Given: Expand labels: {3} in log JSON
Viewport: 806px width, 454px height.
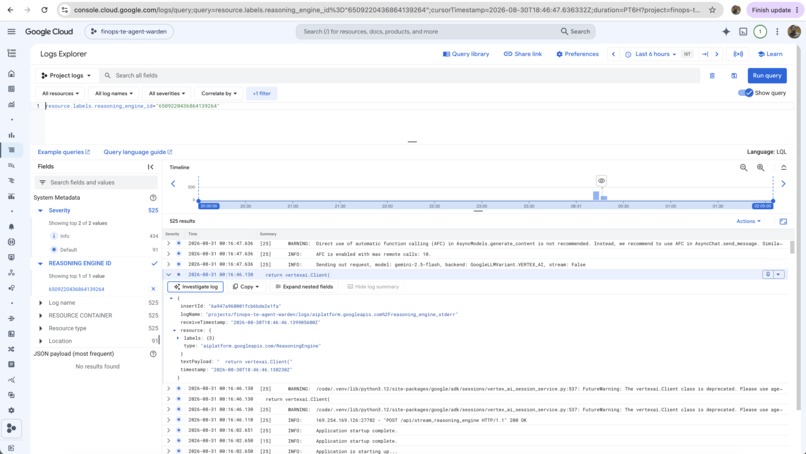Looking at the screenshot, I should (178, 338).
